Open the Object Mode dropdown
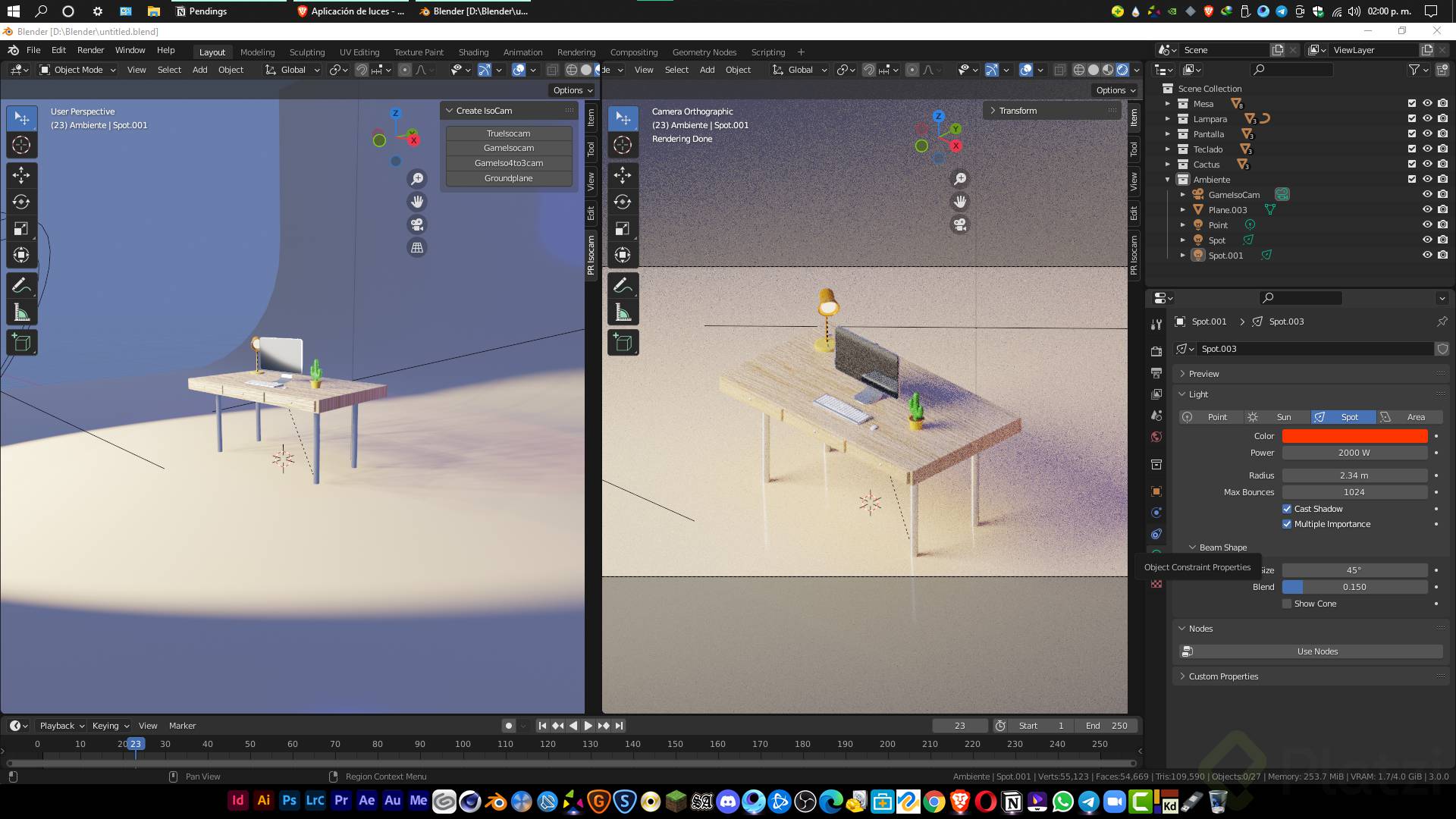Screen dimensions: 1456x819 tap(77, 70)
